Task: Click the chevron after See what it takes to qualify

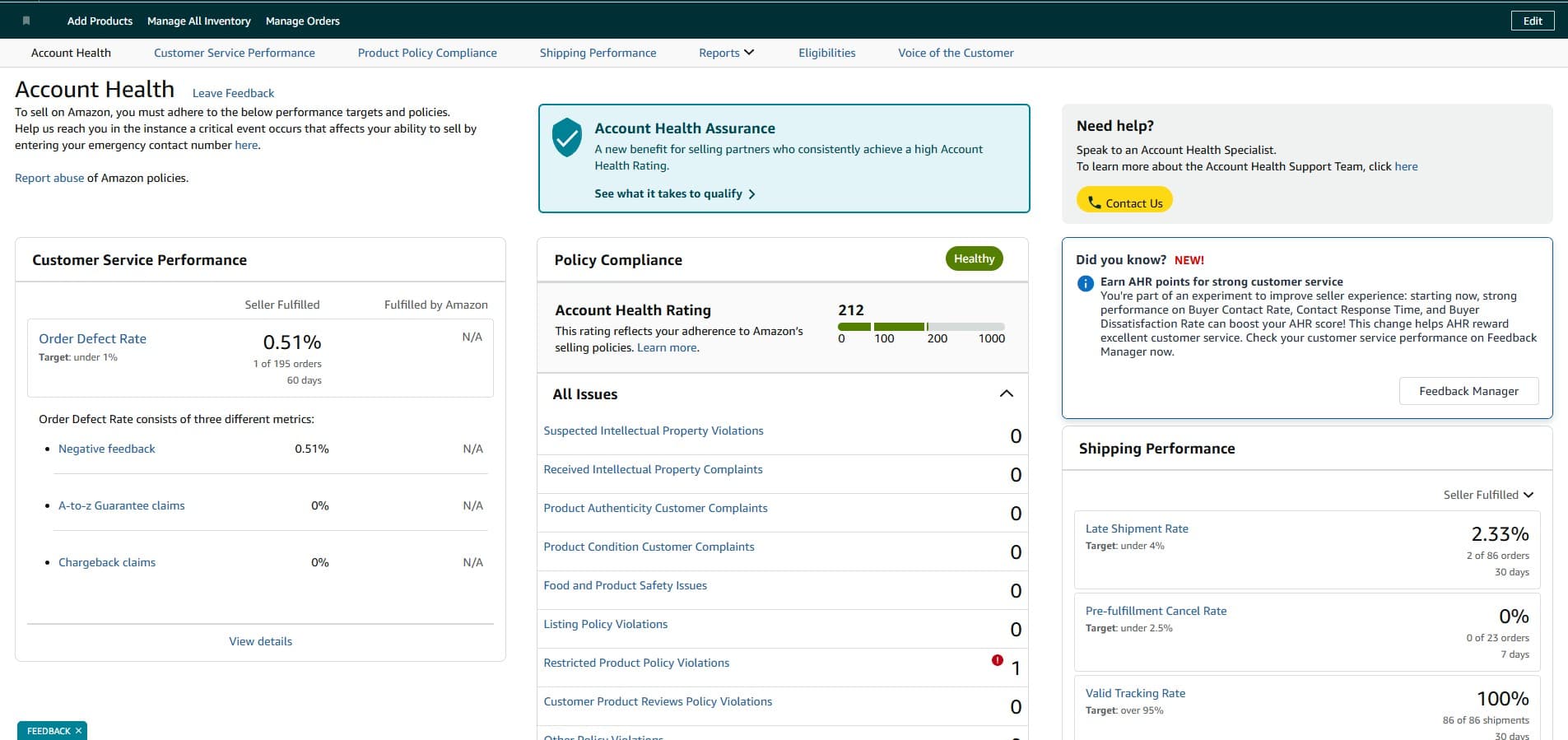Action: pos(751,194)
